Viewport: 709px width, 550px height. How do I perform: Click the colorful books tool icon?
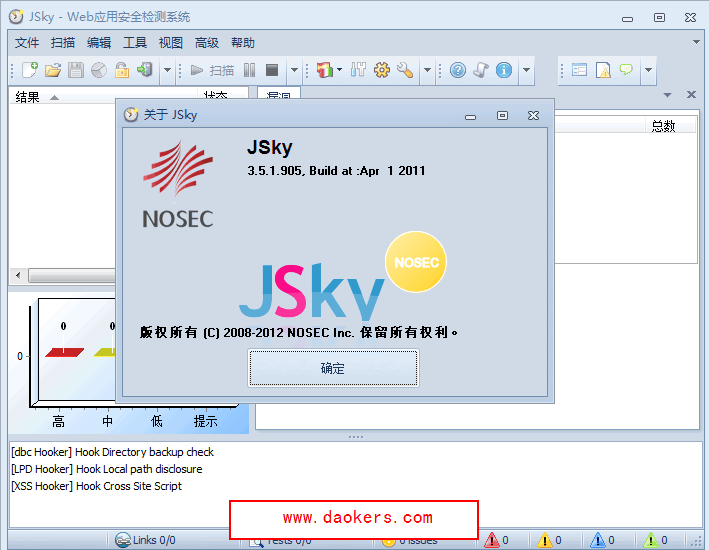325,70
